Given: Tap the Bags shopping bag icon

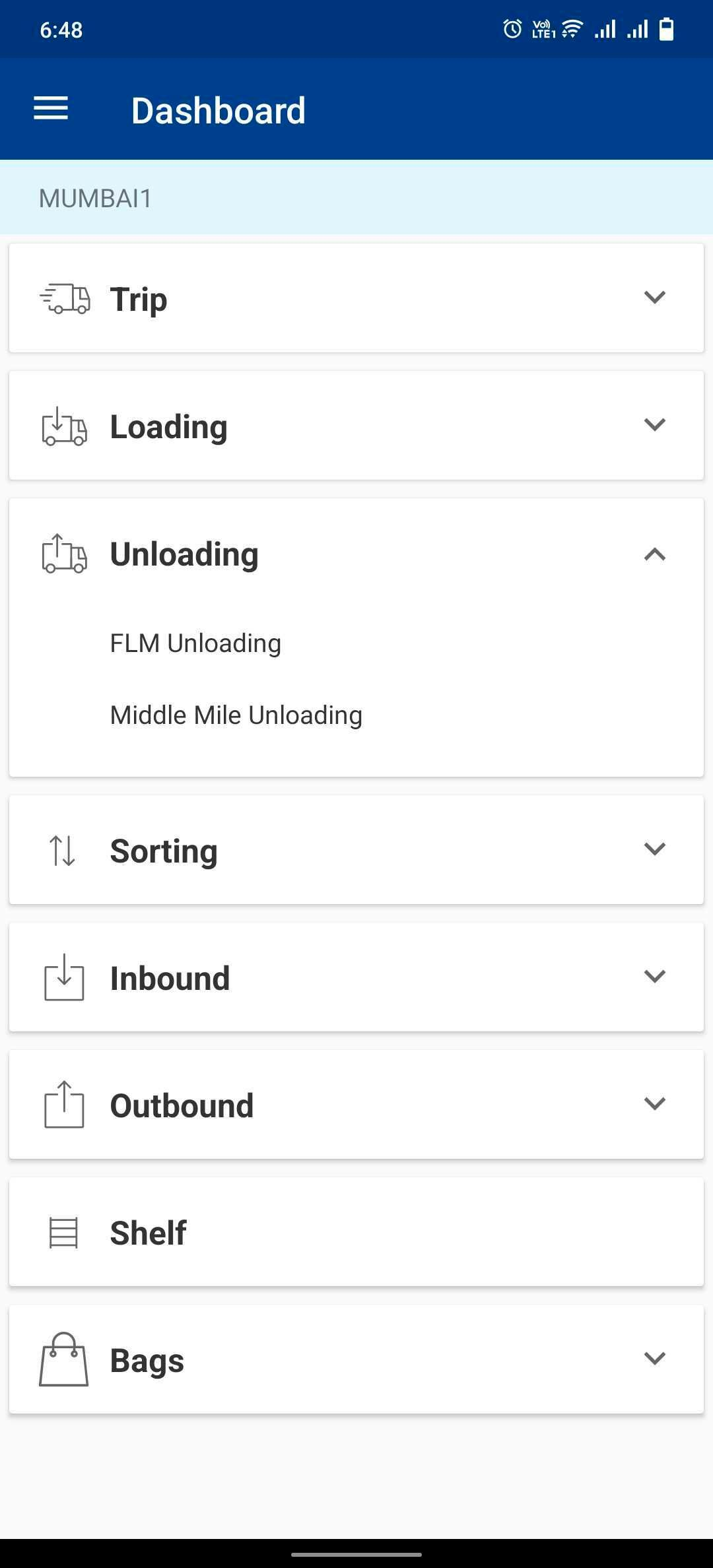Looking at the screenshot, I should [64, 1359].
